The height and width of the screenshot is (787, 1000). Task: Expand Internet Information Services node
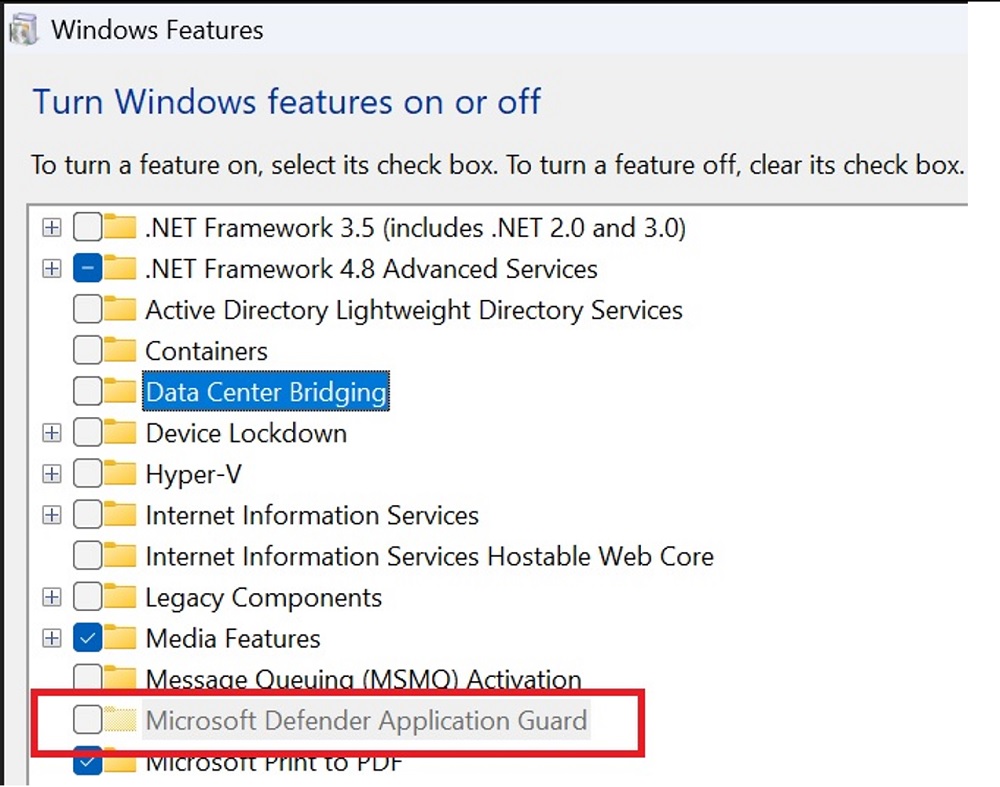(51, 514)
